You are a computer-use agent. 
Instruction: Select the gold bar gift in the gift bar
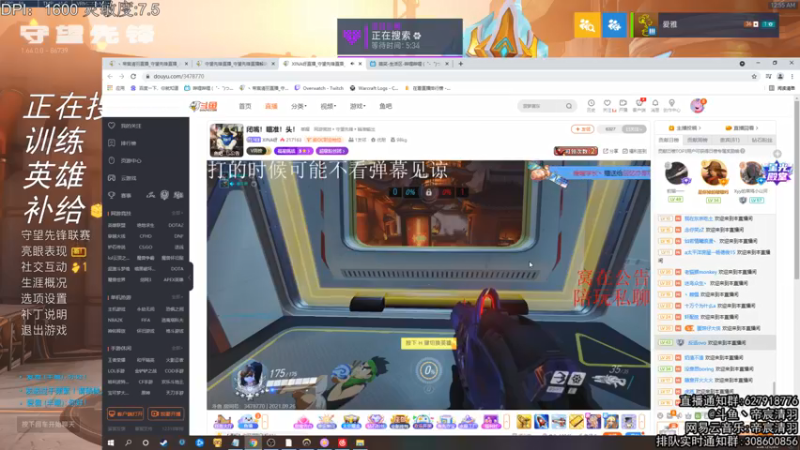pos(576,421)
